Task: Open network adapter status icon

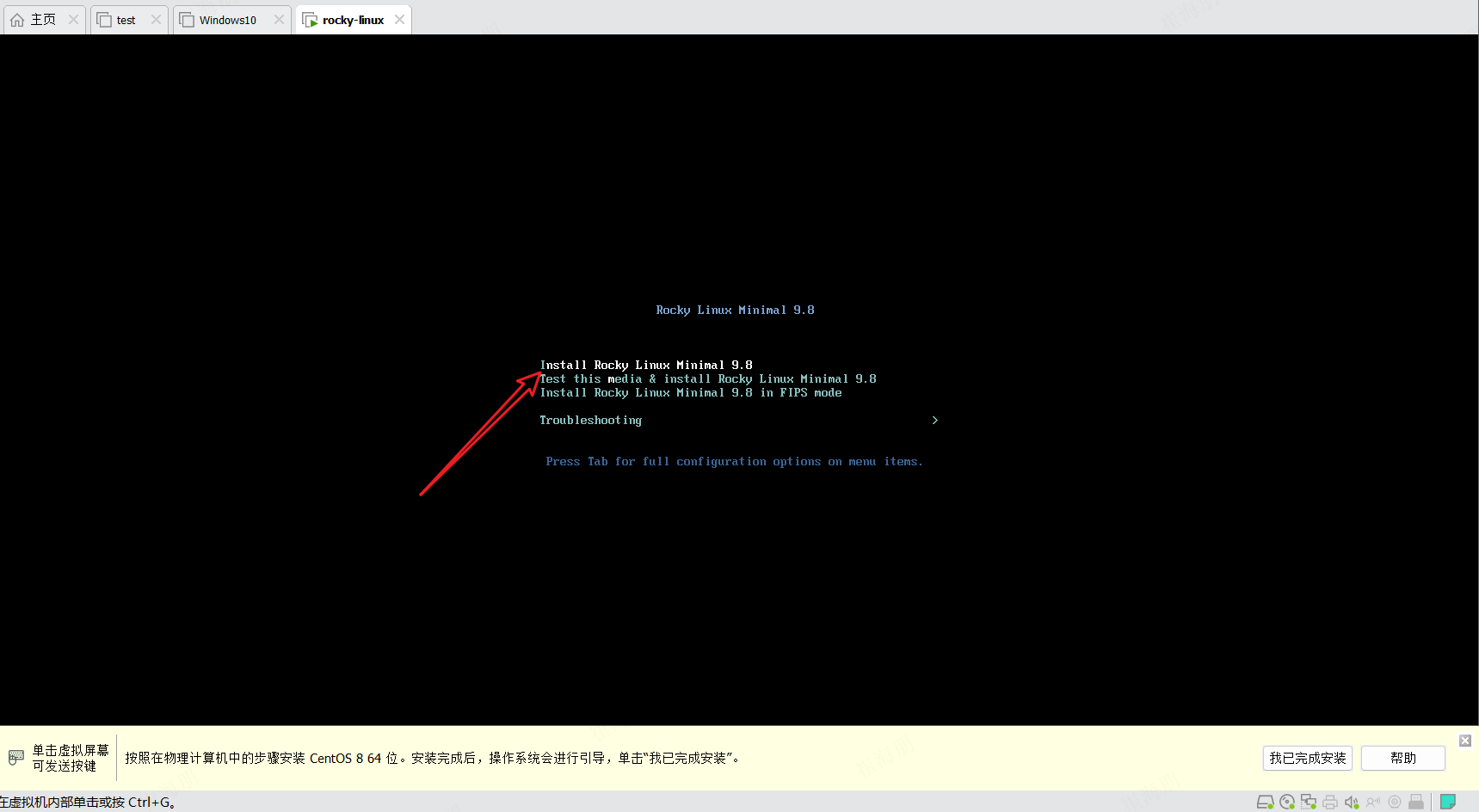Action: tap(1309, 802)
